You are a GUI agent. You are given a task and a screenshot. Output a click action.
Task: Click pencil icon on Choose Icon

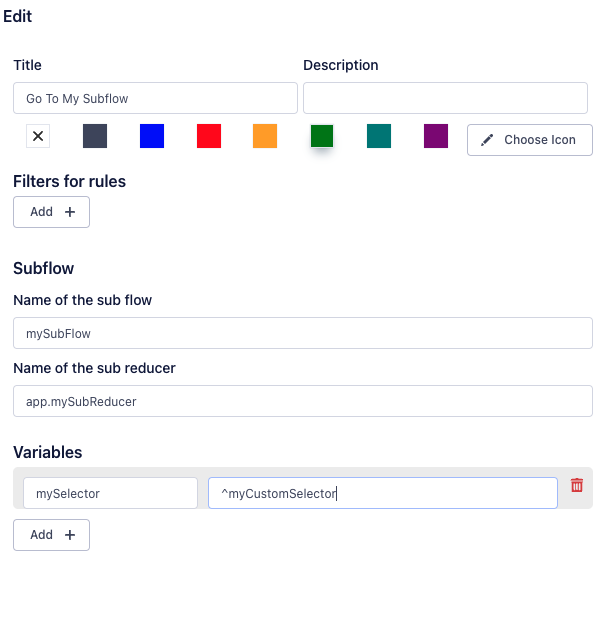[x=488, y=140]
